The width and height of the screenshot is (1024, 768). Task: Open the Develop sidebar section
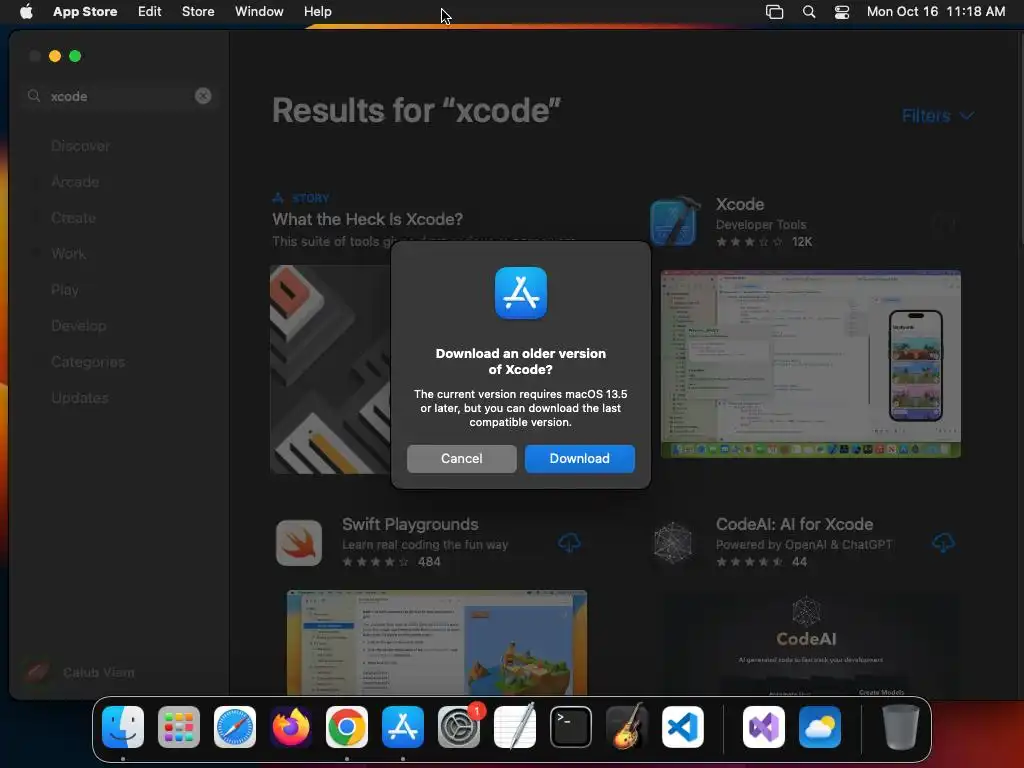pyautogui.click(x=78, y=326)
